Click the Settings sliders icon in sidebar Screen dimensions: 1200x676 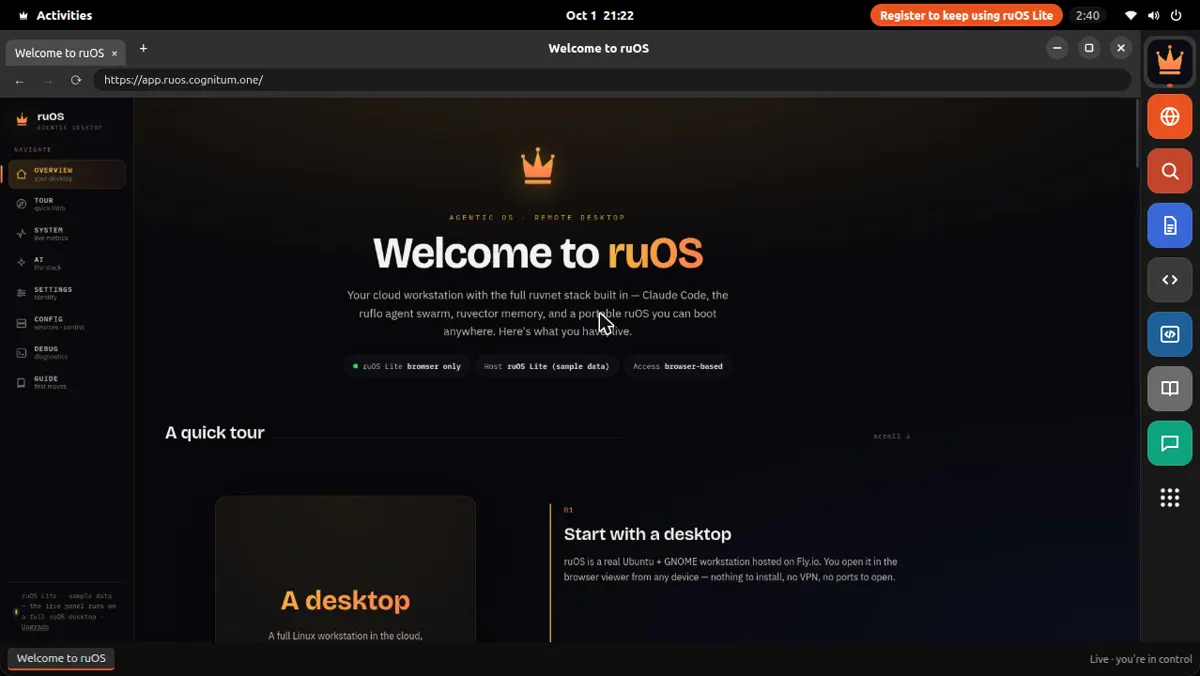pos(21,293)
